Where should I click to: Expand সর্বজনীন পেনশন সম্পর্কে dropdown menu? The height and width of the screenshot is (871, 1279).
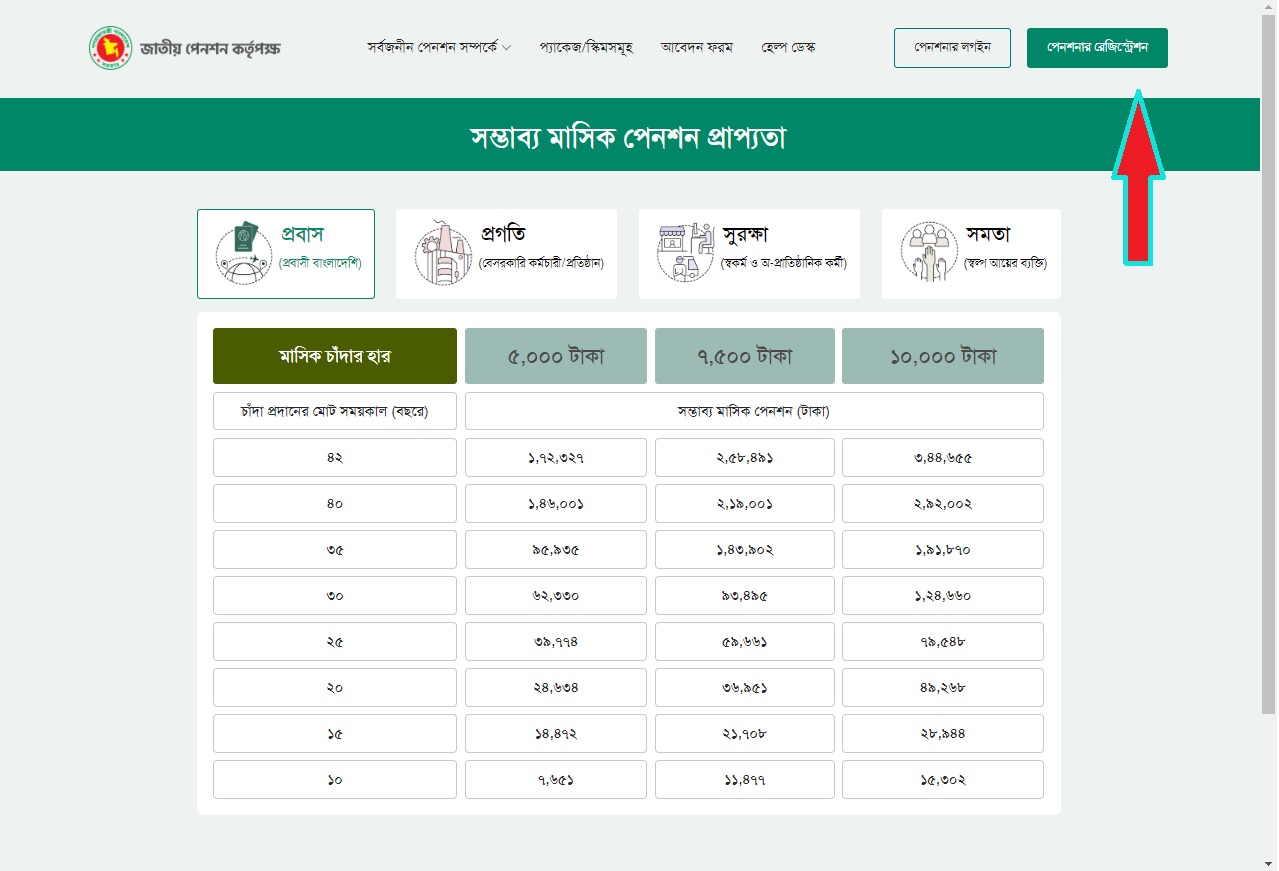[439, 47]
